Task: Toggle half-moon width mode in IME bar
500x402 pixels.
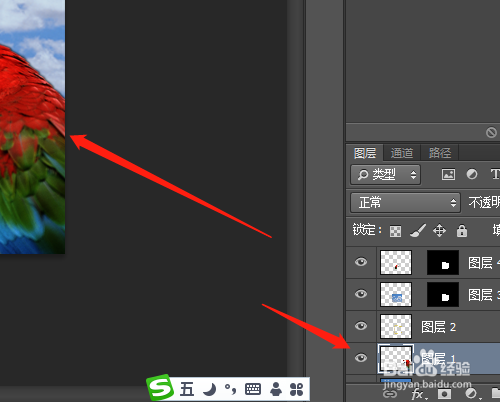Action: tap(209, 389)
